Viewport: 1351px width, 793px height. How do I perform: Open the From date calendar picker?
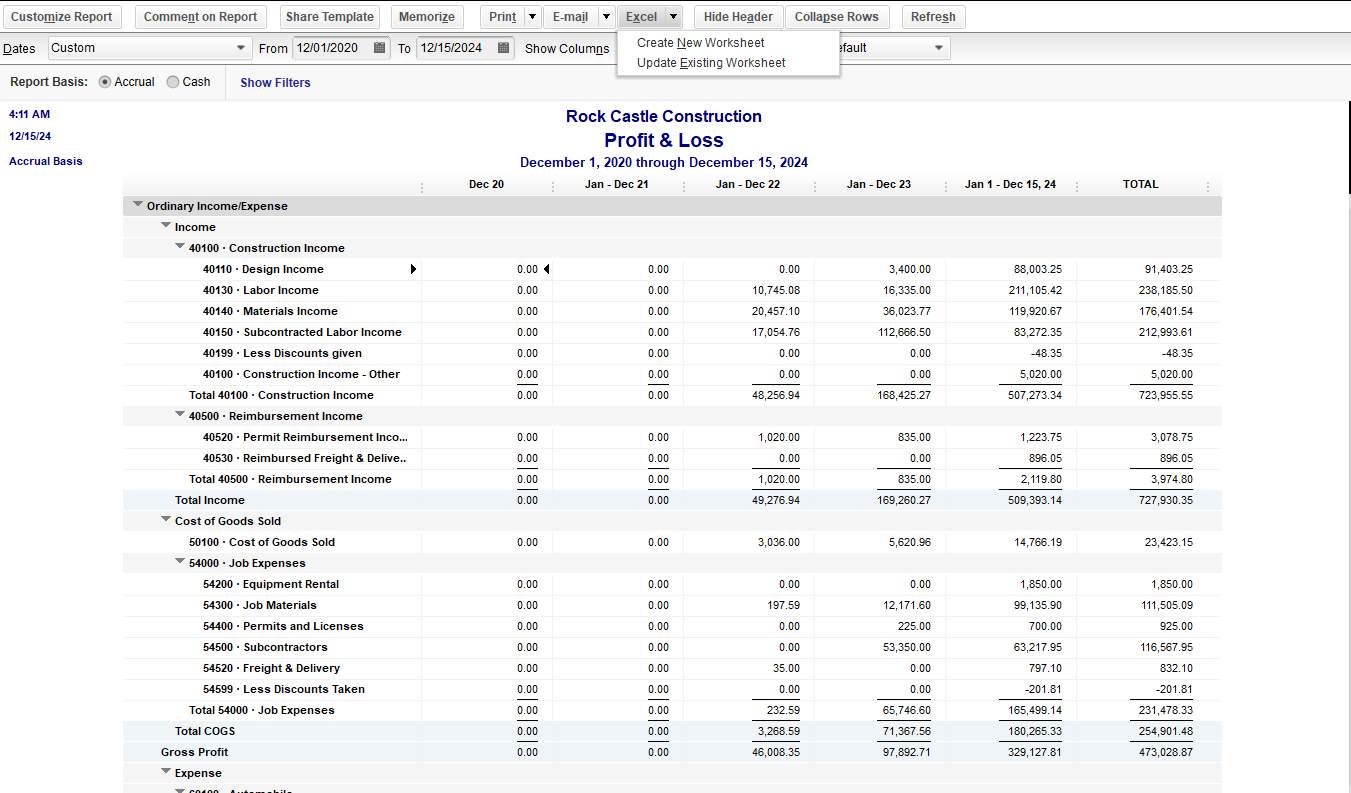pos(380,48)
